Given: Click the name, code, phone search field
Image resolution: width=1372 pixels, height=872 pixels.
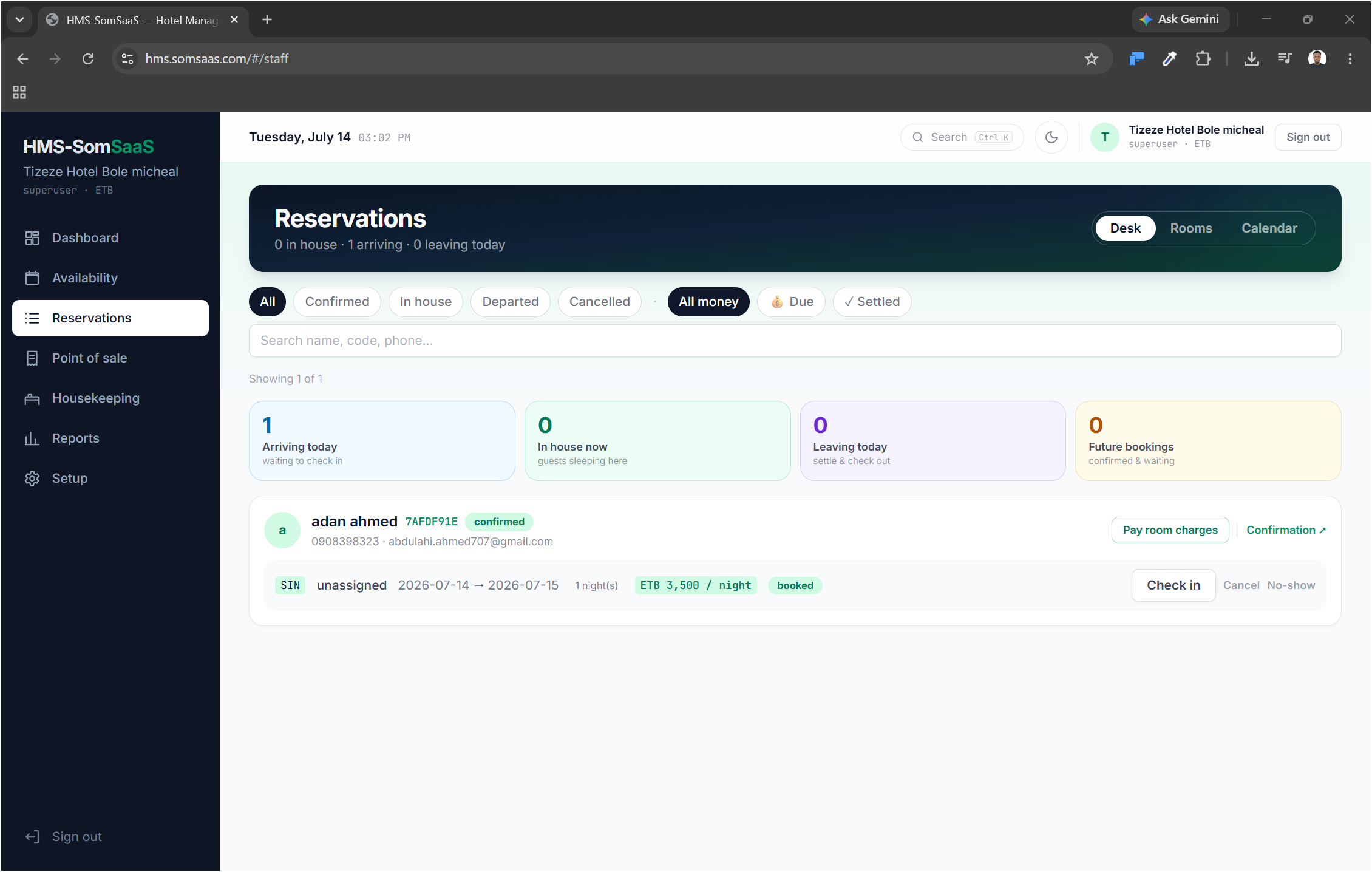Looking at the screenshot, I should [x=795, y=341].
